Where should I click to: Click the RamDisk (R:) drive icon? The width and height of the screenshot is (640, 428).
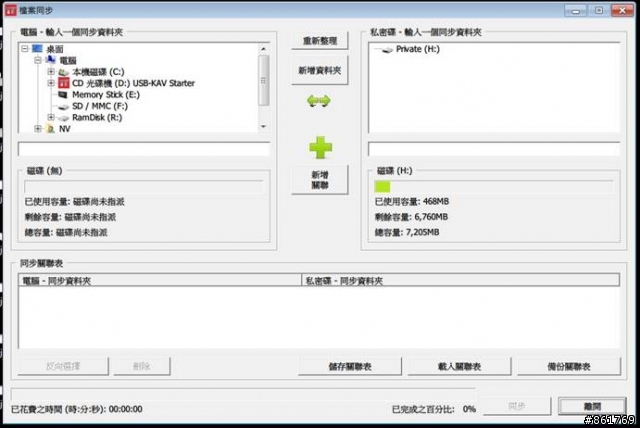63,118
